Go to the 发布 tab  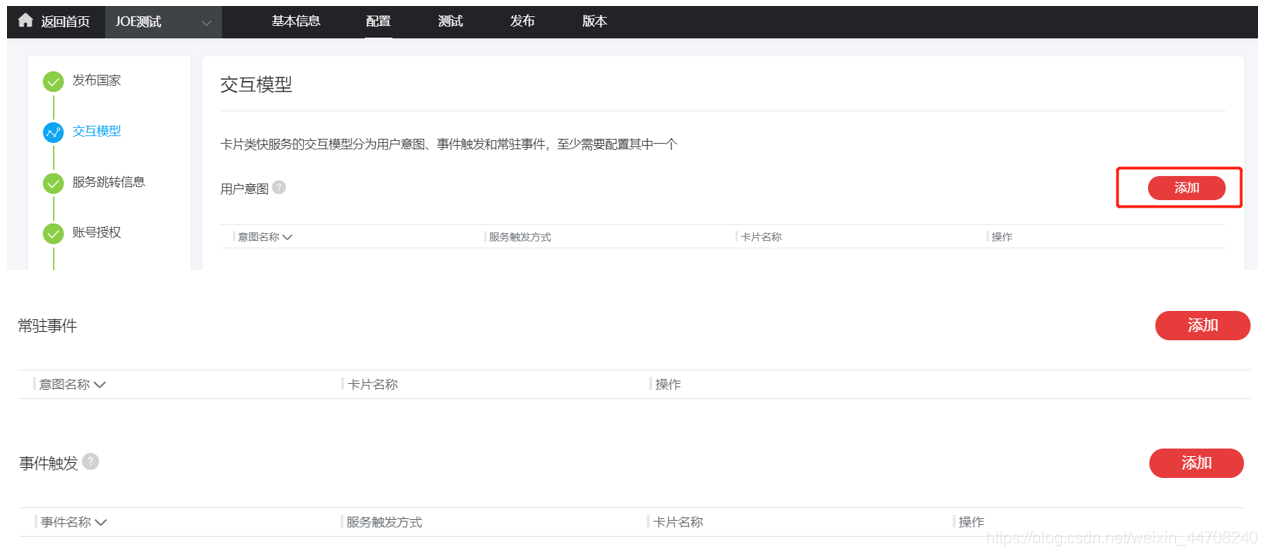pos(522,21)
